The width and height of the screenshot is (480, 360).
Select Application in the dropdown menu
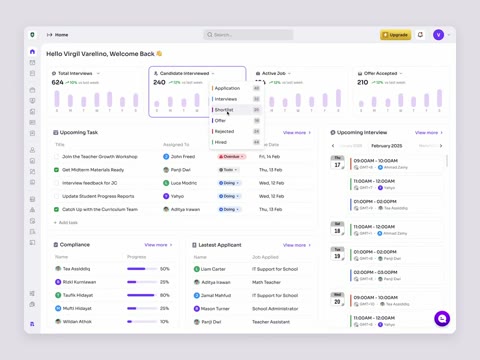236,88
